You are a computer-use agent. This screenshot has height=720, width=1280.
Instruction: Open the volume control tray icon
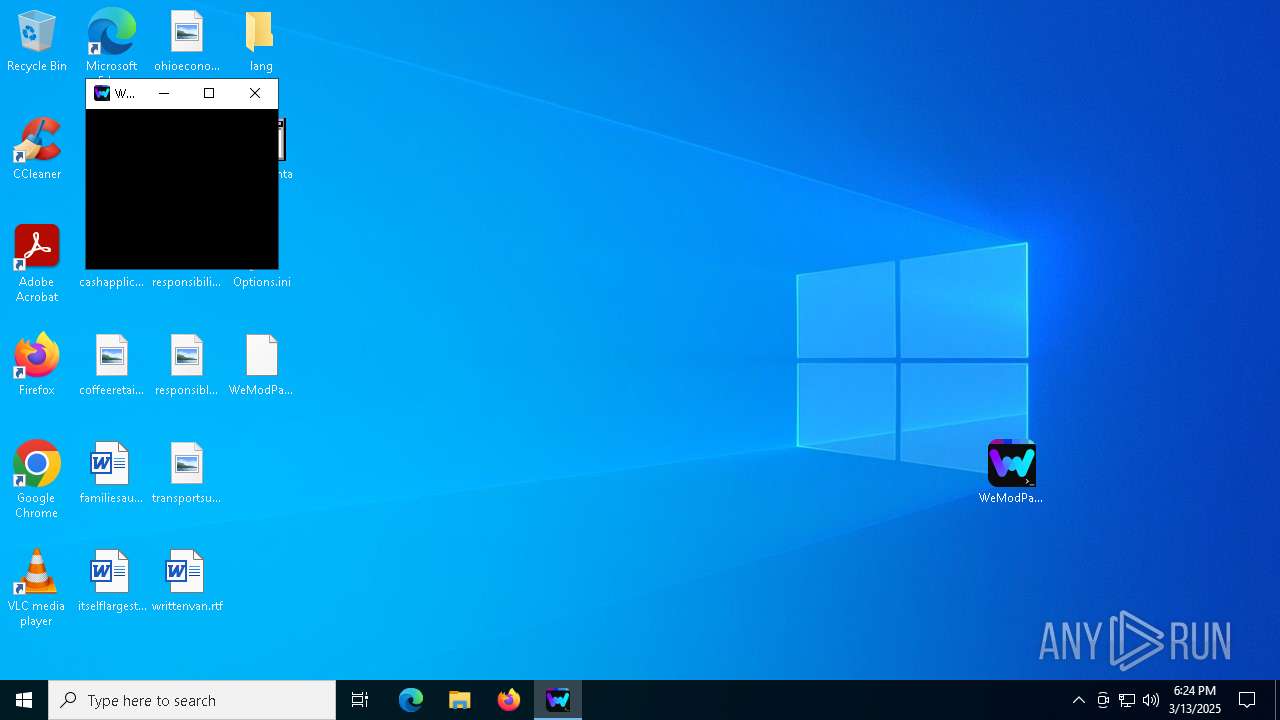click(1151, 700)
